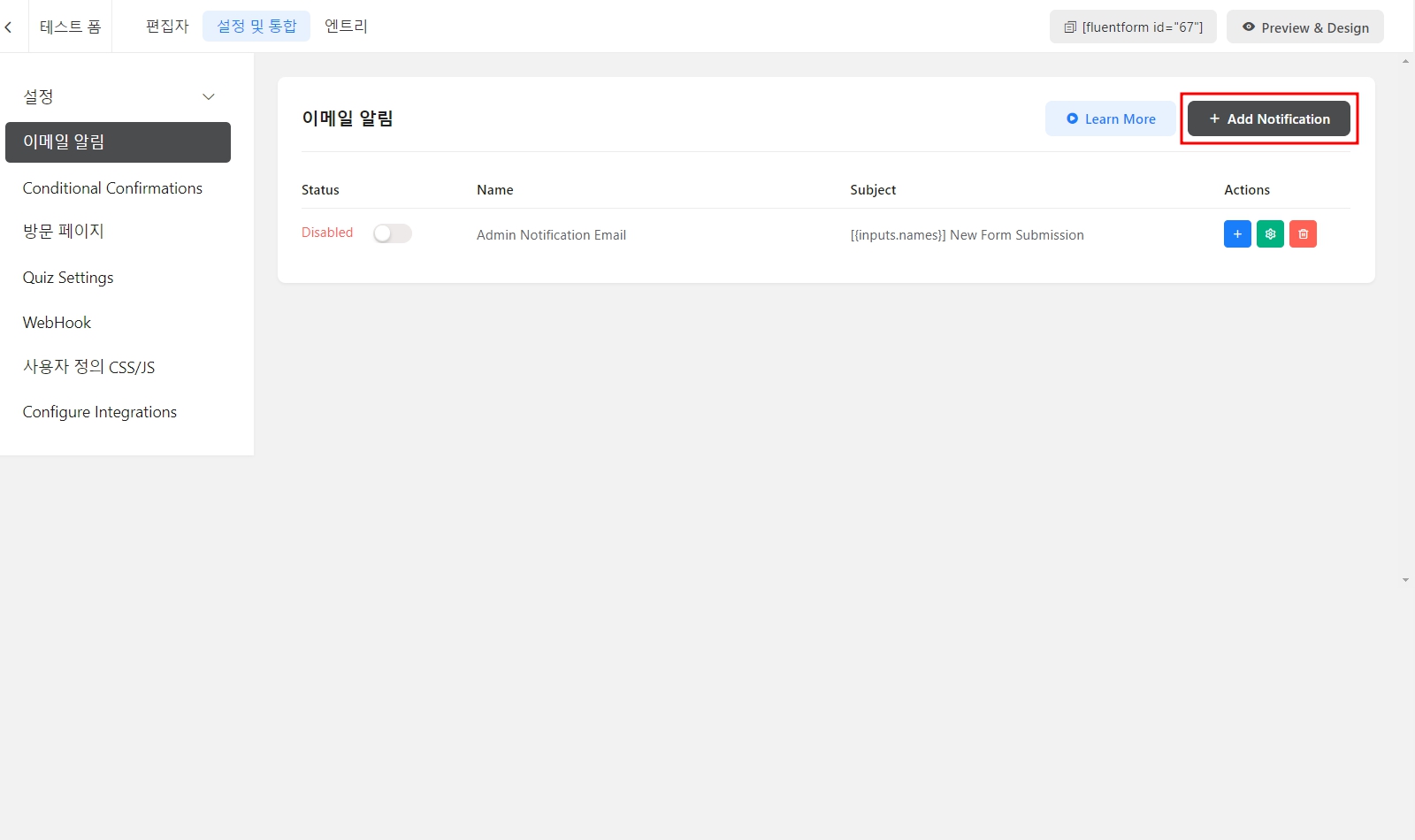The height and width of the screenshot is (840, 1415).
Task: Enable the Admin Notification Email toggle
Action: click(x=393, y=233)
